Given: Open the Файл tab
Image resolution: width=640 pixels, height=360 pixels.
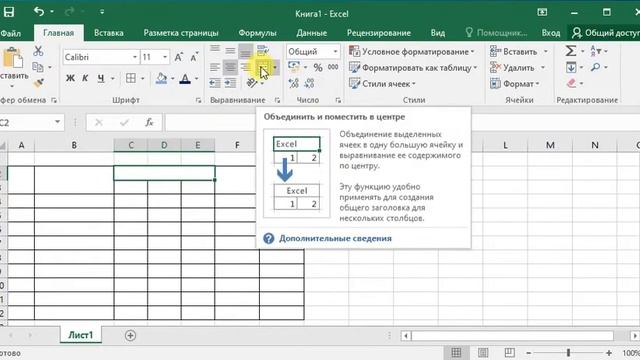Looking at the screenshot, I should point(10,33).
